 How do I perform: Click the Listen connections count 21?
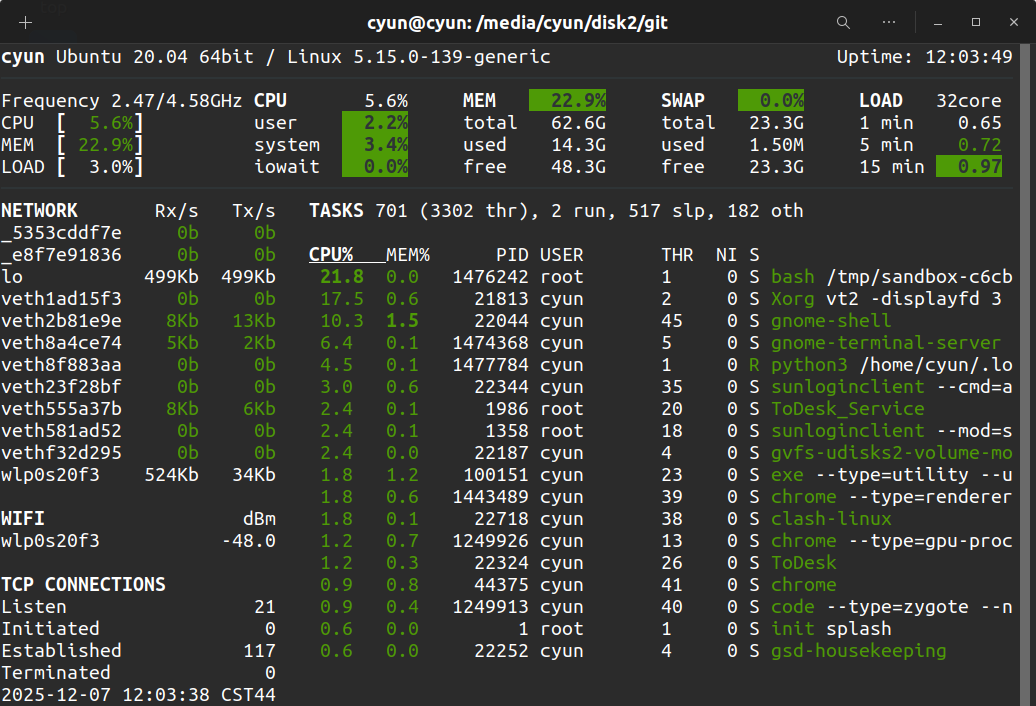click(265, 607)
